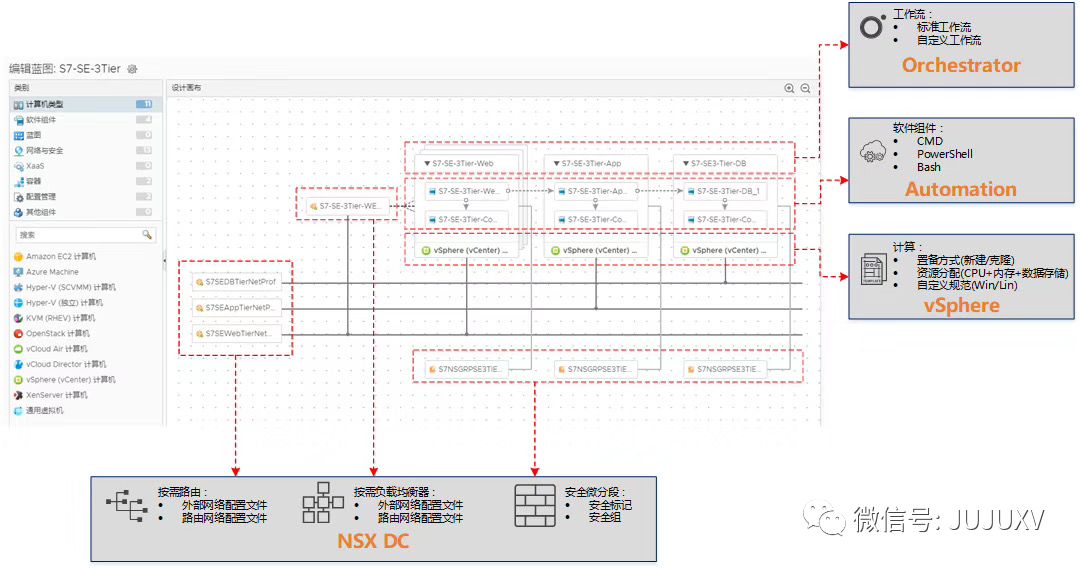Select S7-SE-3Tier-Co... inside the Web machine
The image size is (1080, 568).
[x=466, y=220]
